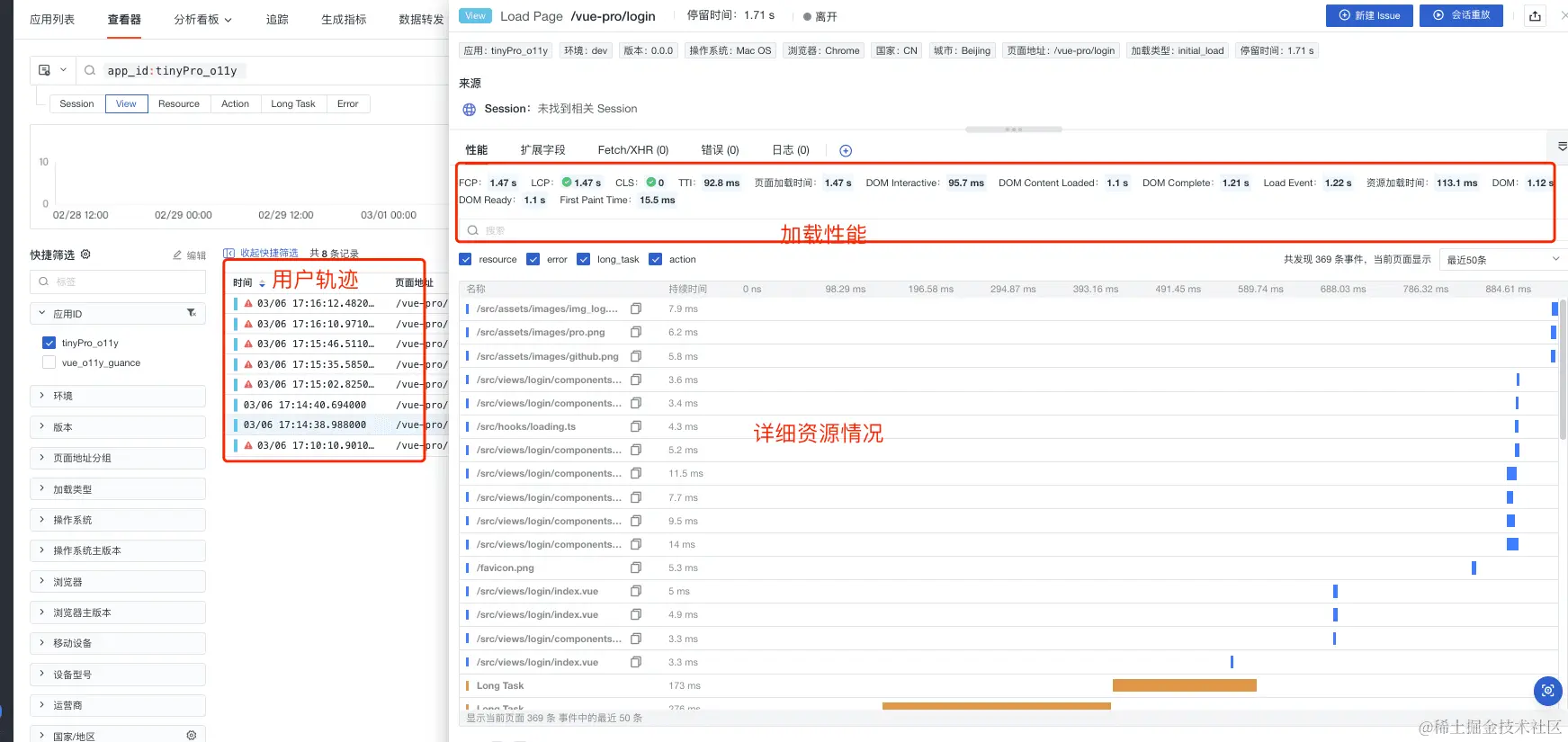This screenshot has height=742, width=1568.
Task: Expand the 版本 filter group
Action: pyautogui.click(x=118, y=427)
